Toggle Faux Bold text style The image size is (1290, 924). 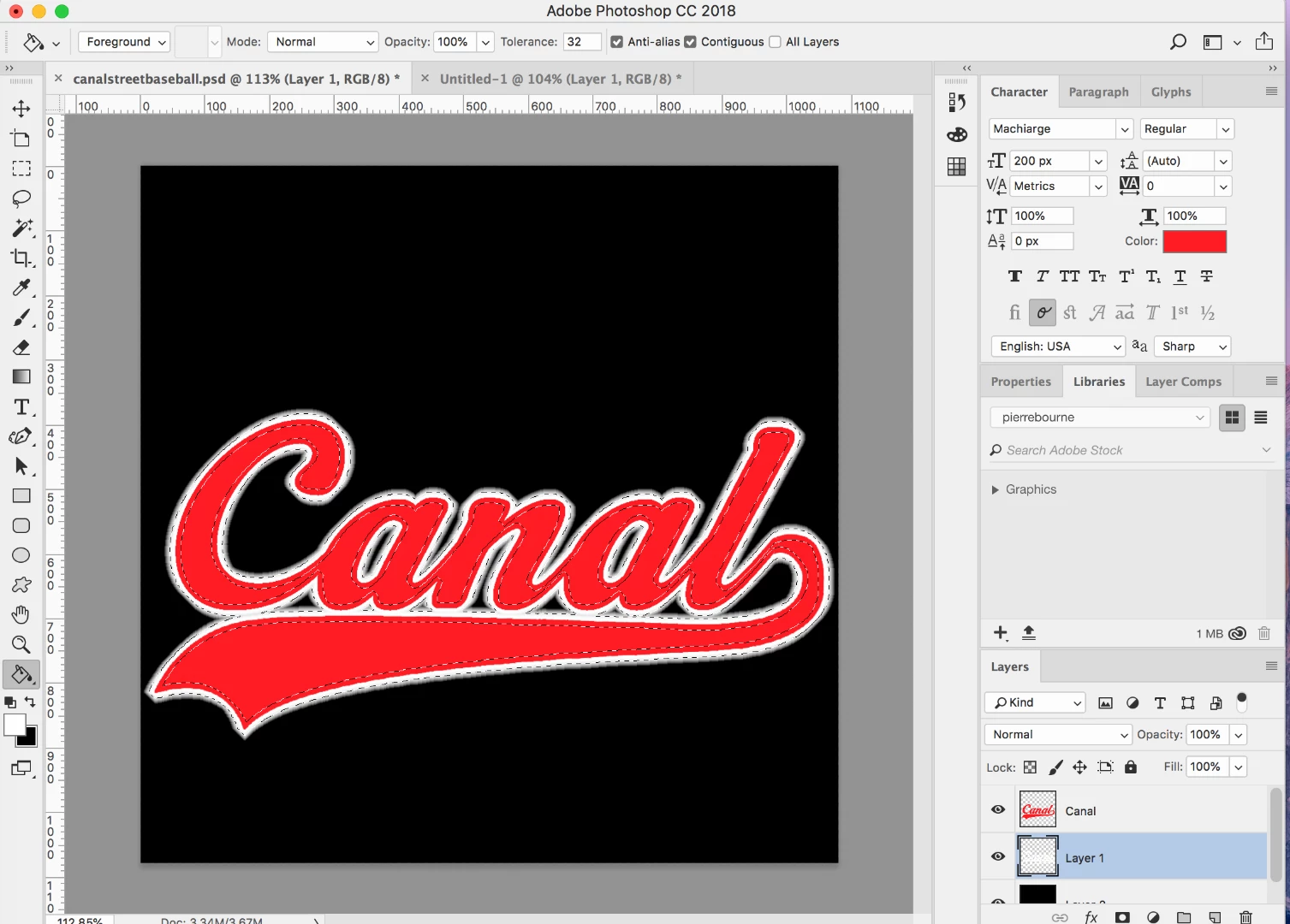[1015, 276]
